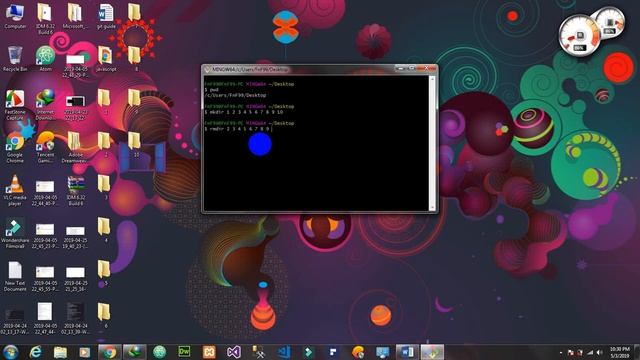Screen dimensions: 640x360
Task: Switch to Chrome in the taskbar
Action: (109, 352)
